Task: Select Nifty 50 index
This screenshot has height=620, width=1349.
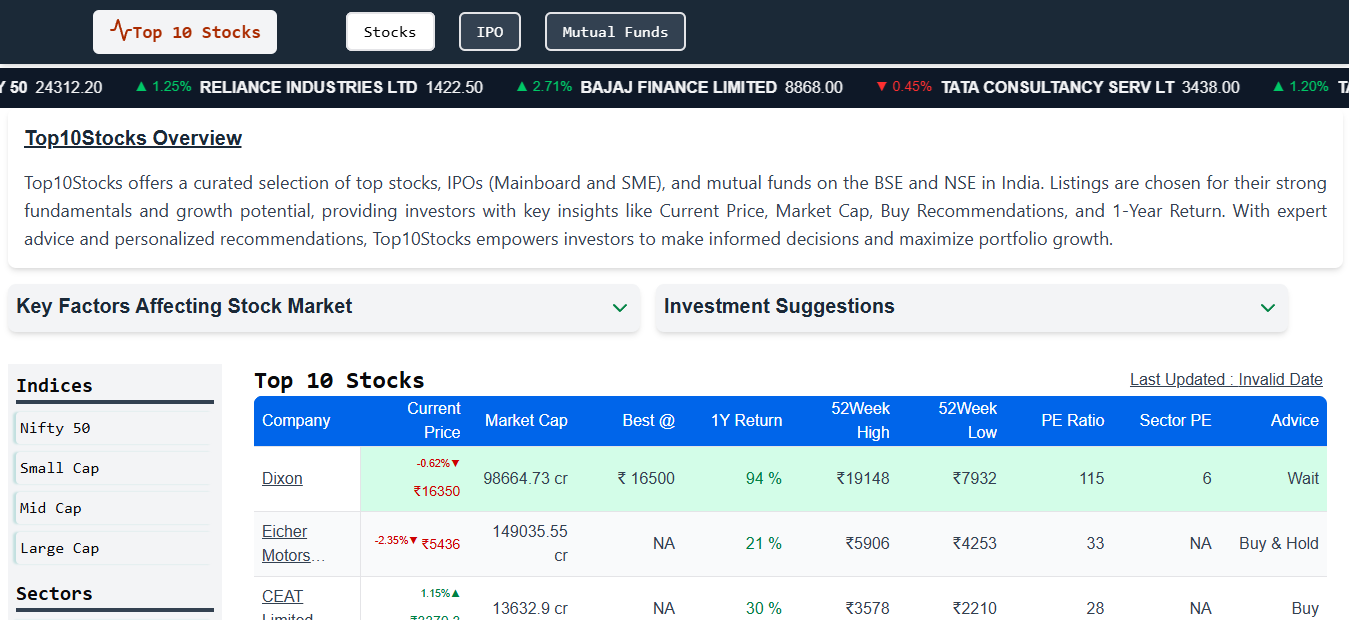Action: pyautogui.click(x=56, y=428)
